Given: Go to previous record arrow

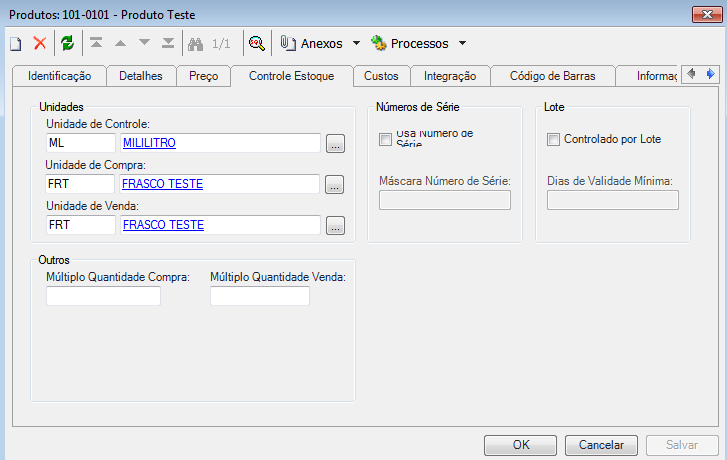Looking at the screenshot, I should click(x=121, y=43).
